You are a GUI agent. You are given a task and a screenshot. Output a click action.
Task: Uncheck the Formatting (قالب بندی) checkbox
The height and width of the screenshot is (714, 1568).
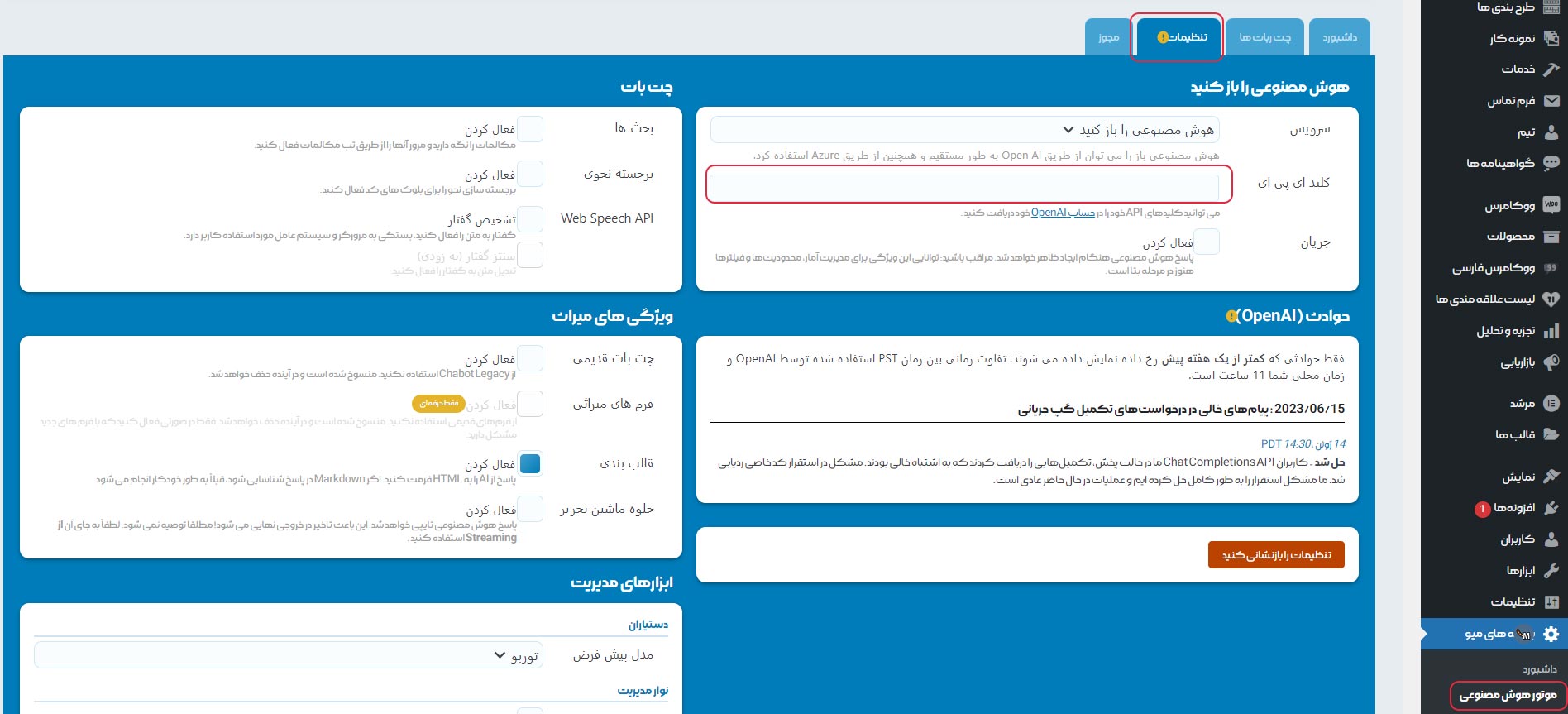[530, 463]
